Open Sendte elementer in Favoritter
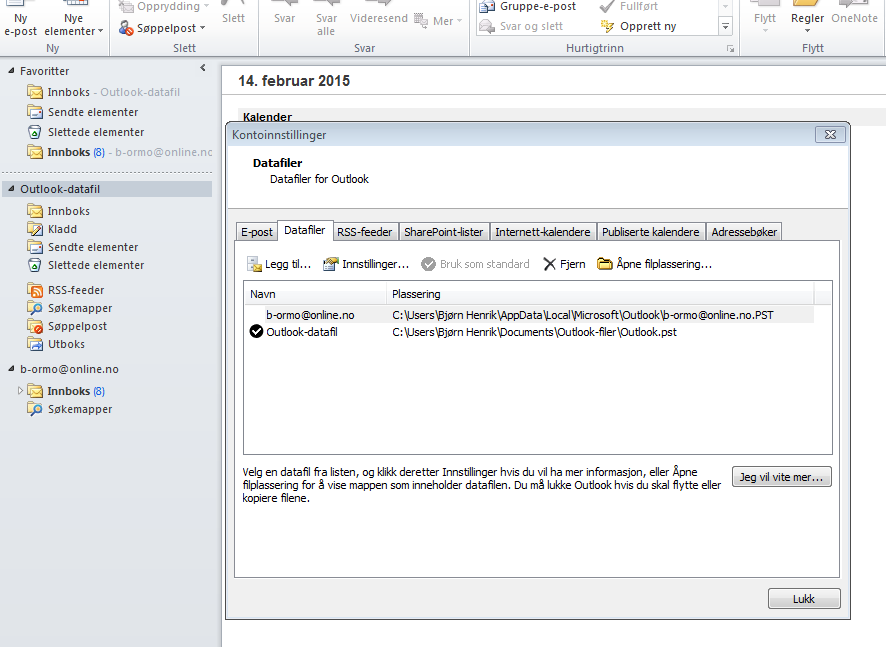 pyautogui.click(x=82, y=112)
